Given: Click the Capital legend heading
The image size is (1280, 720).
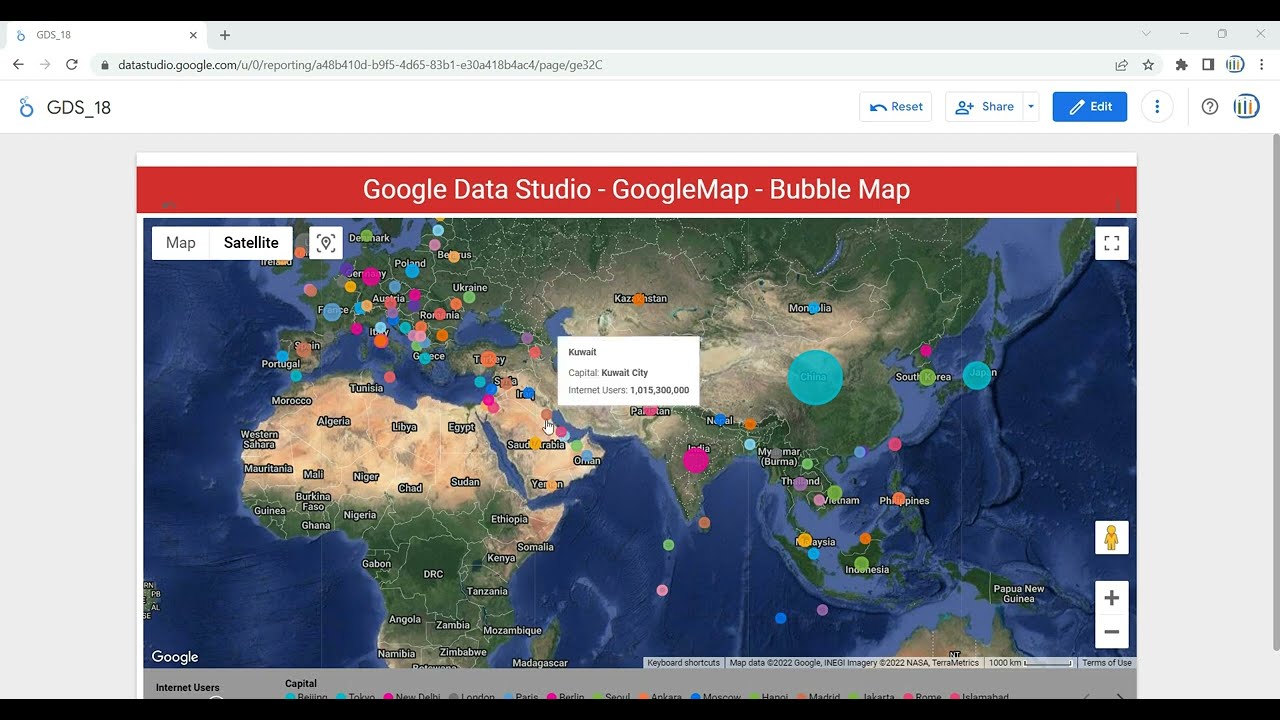Looking at the screenshot, I should click(301, 684).
